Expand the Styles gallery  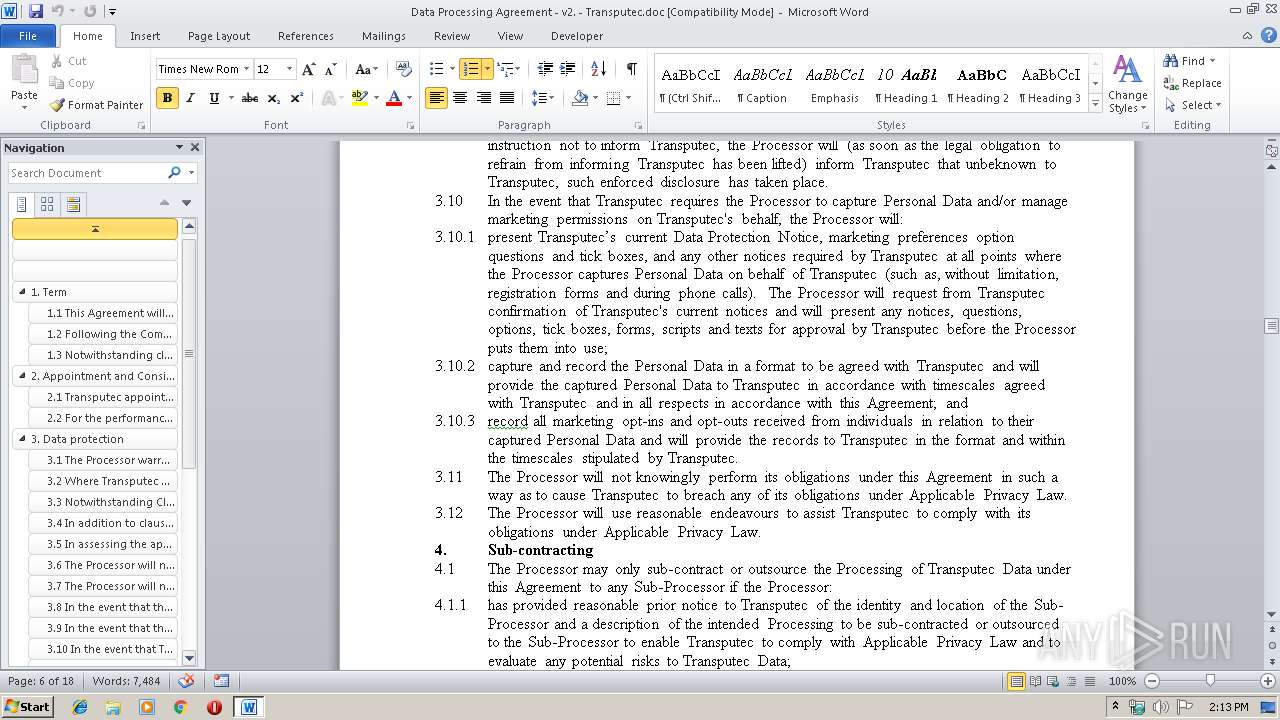(1095, 104)
